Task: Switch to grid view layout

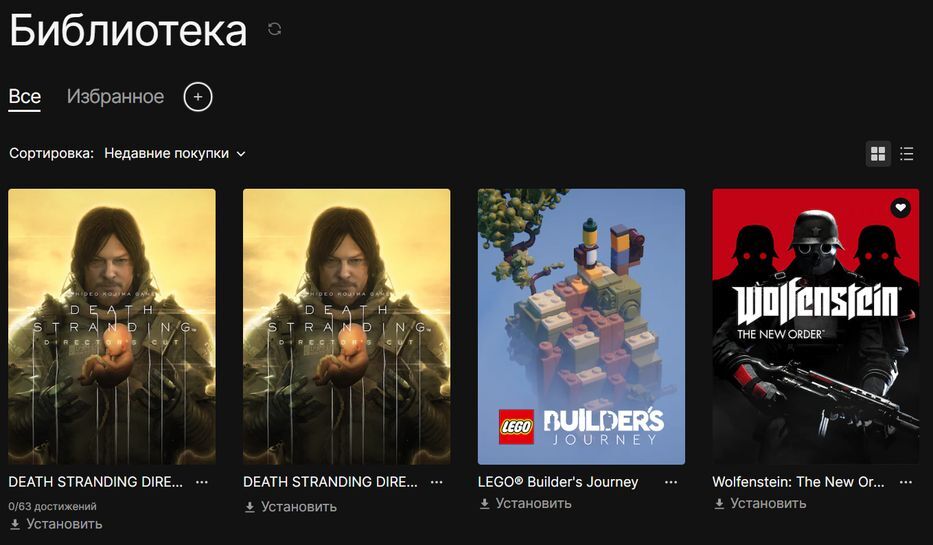Action: [x=878, y=154]
